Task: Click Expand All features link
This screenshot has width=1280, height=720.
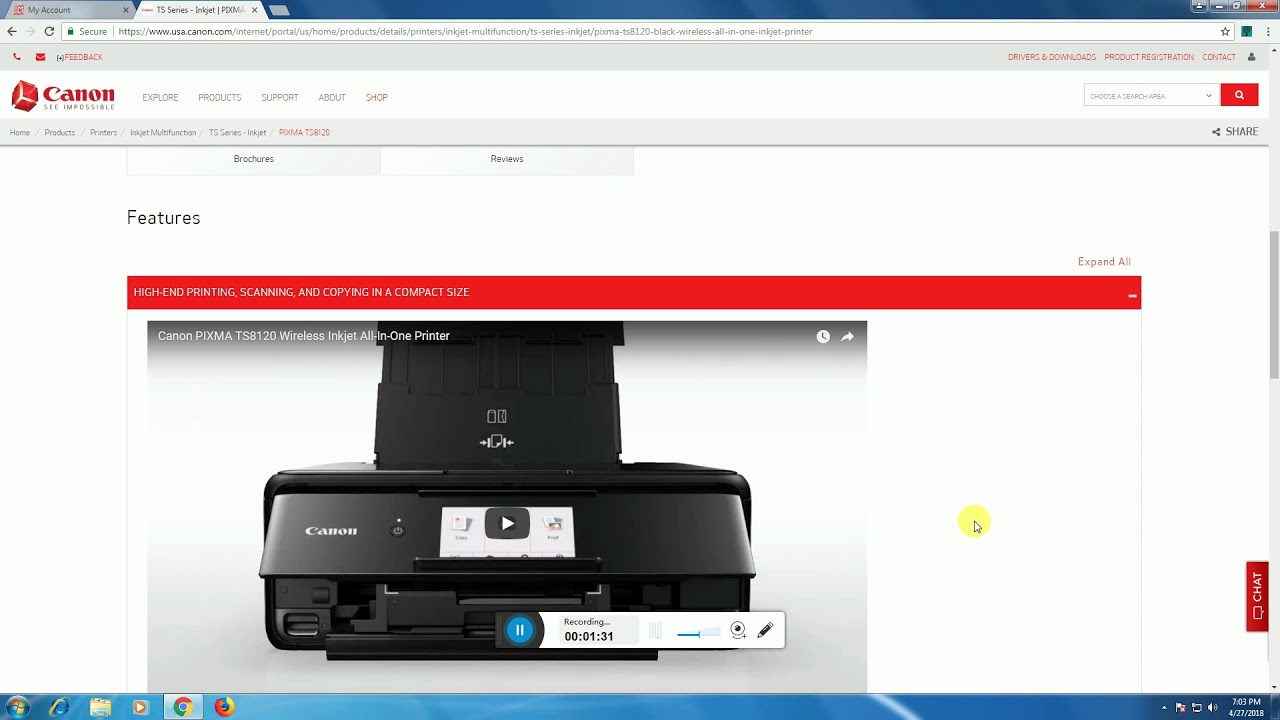Action: click(x=1104, y=262)
